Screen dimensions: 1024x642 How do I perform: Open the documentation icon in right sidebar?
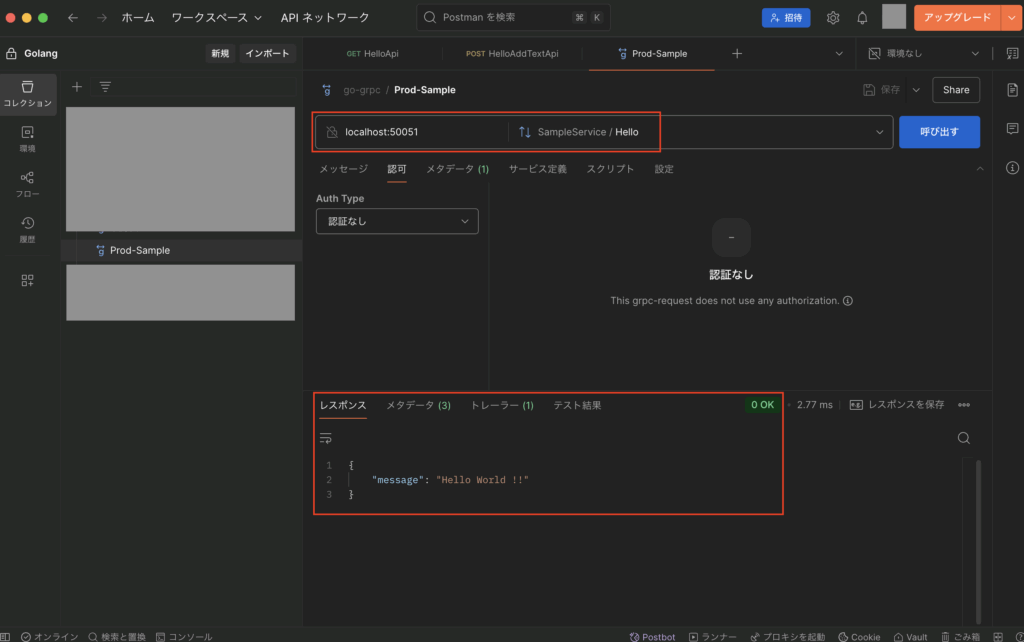click(1012, 90)
